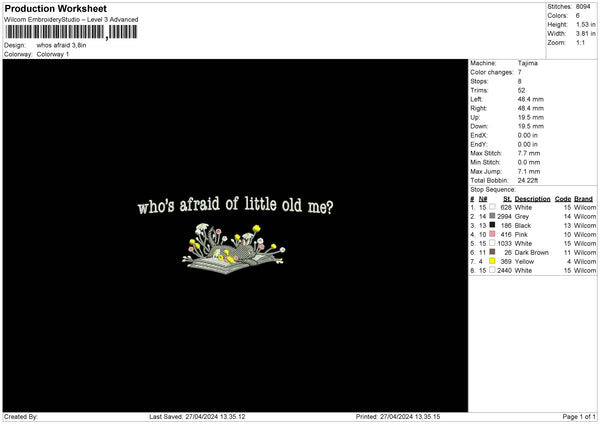Click the "Production Worksheet" heading

coord(55,8)
